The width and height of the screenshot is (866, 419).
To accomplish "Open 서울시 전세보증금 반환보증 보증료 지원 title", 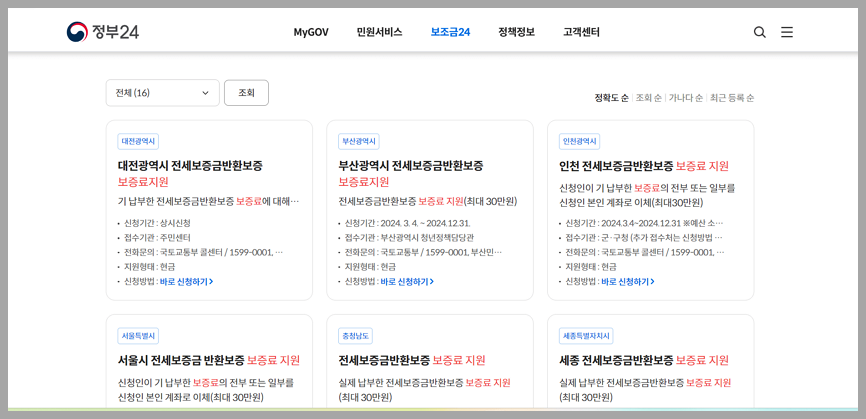I will coord(209,360).
